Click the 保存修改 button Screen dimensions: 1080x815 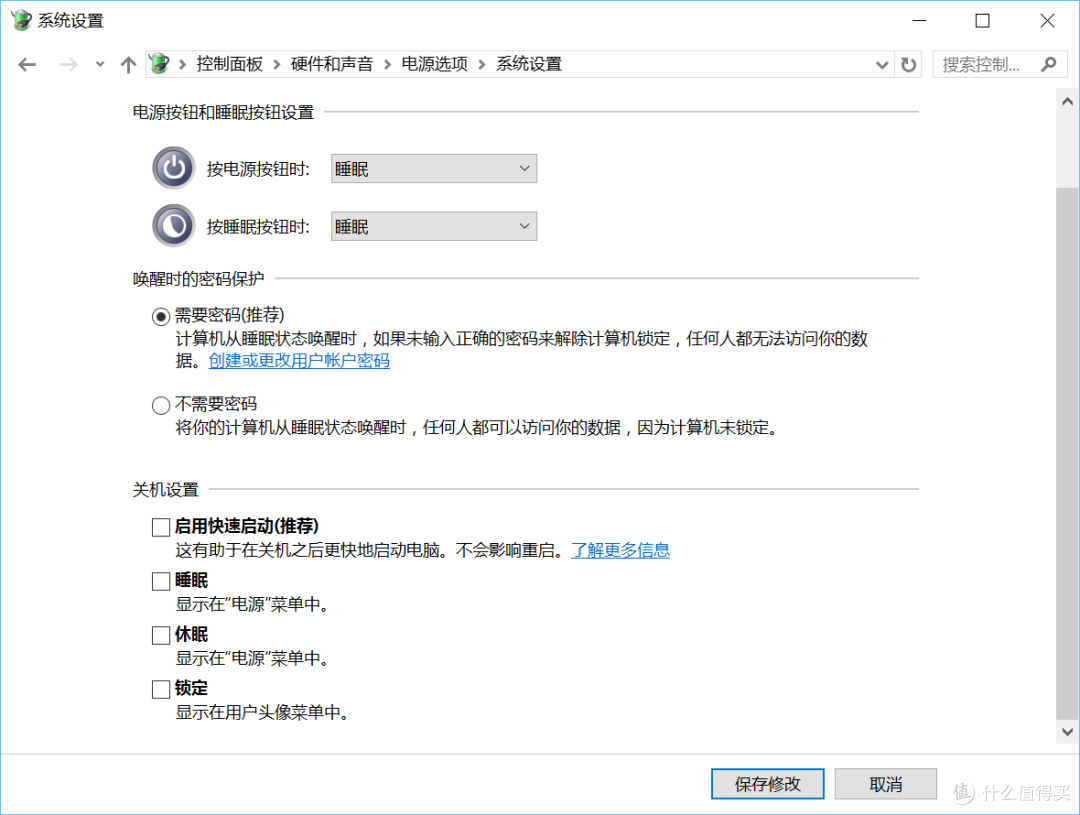pyautogui.click(x=767, y=783)
